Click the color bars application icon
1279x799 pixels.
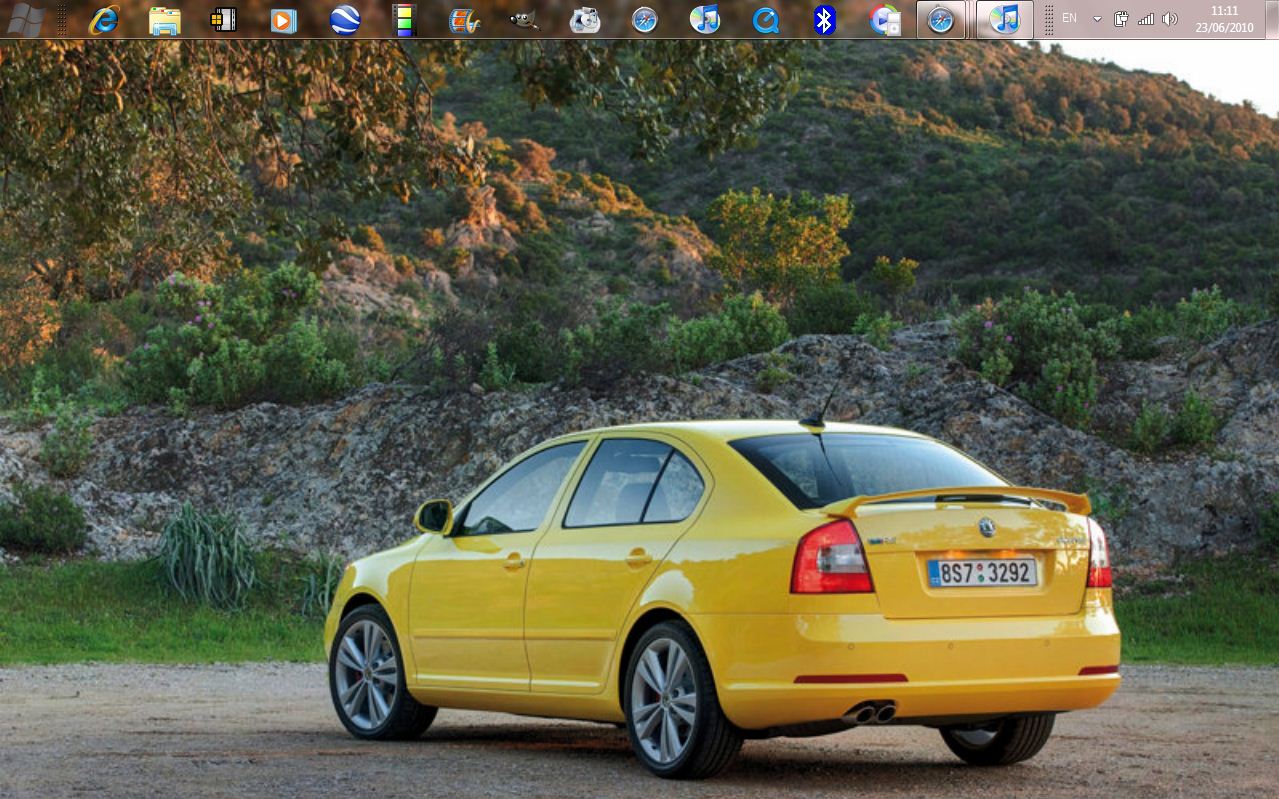click(404, 19)
